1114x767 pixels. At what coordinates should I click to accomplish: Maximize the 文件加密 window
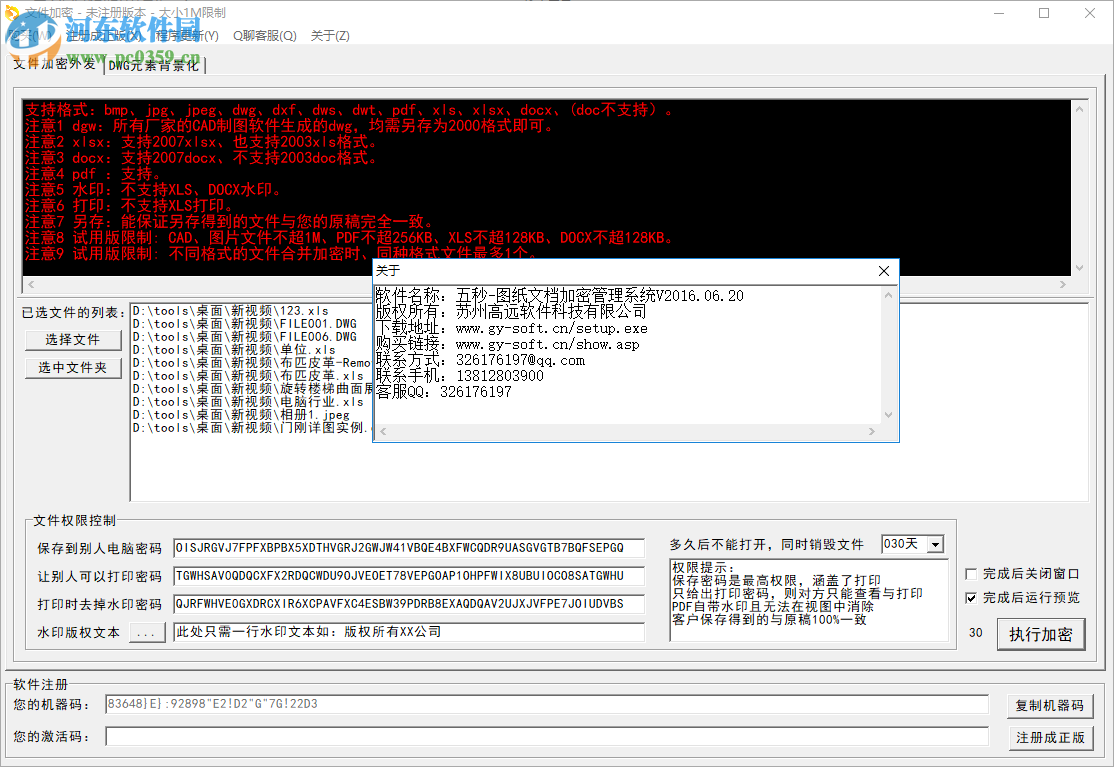click(1044, 13)
